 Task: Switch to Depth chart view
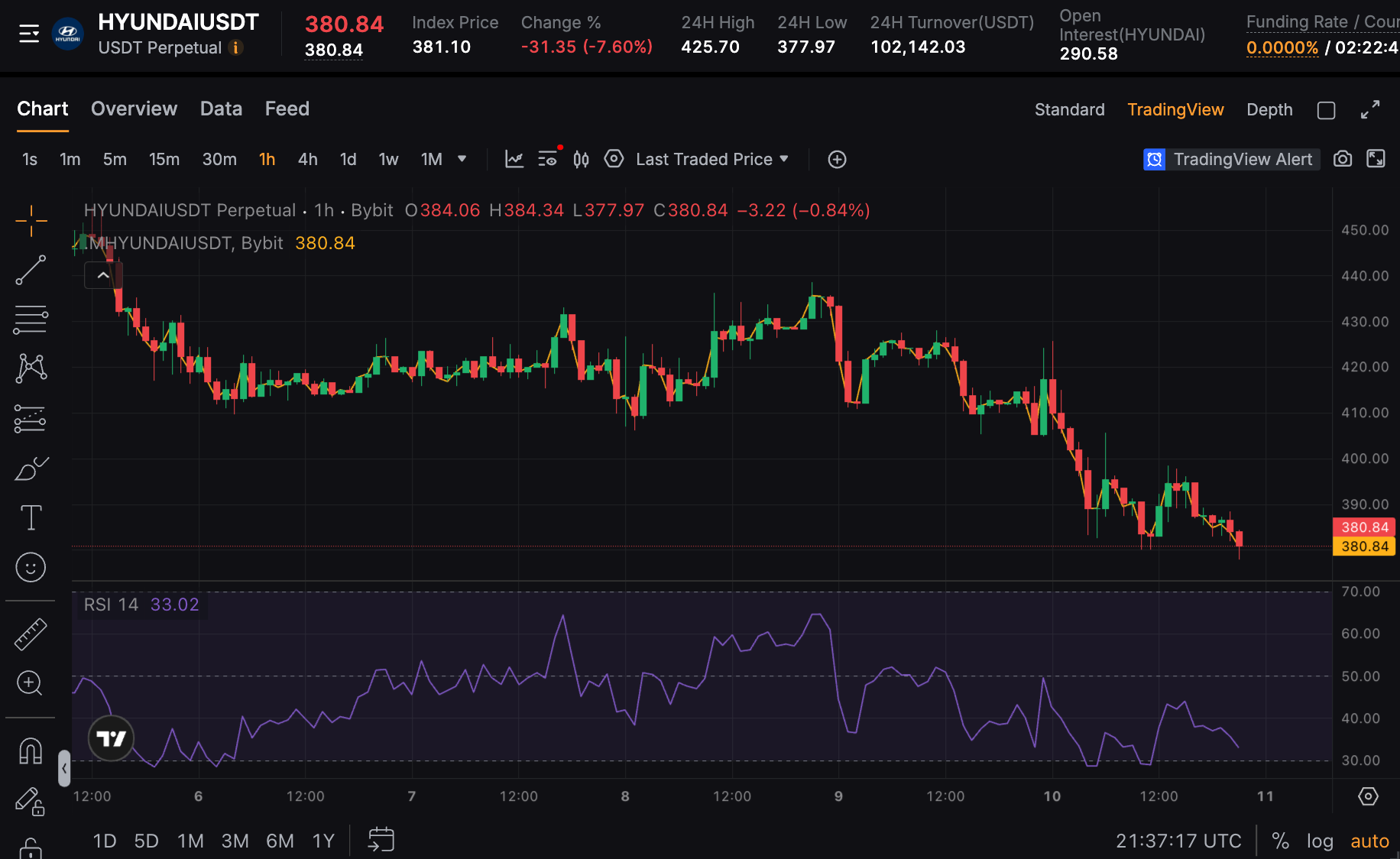point(1269,110)
